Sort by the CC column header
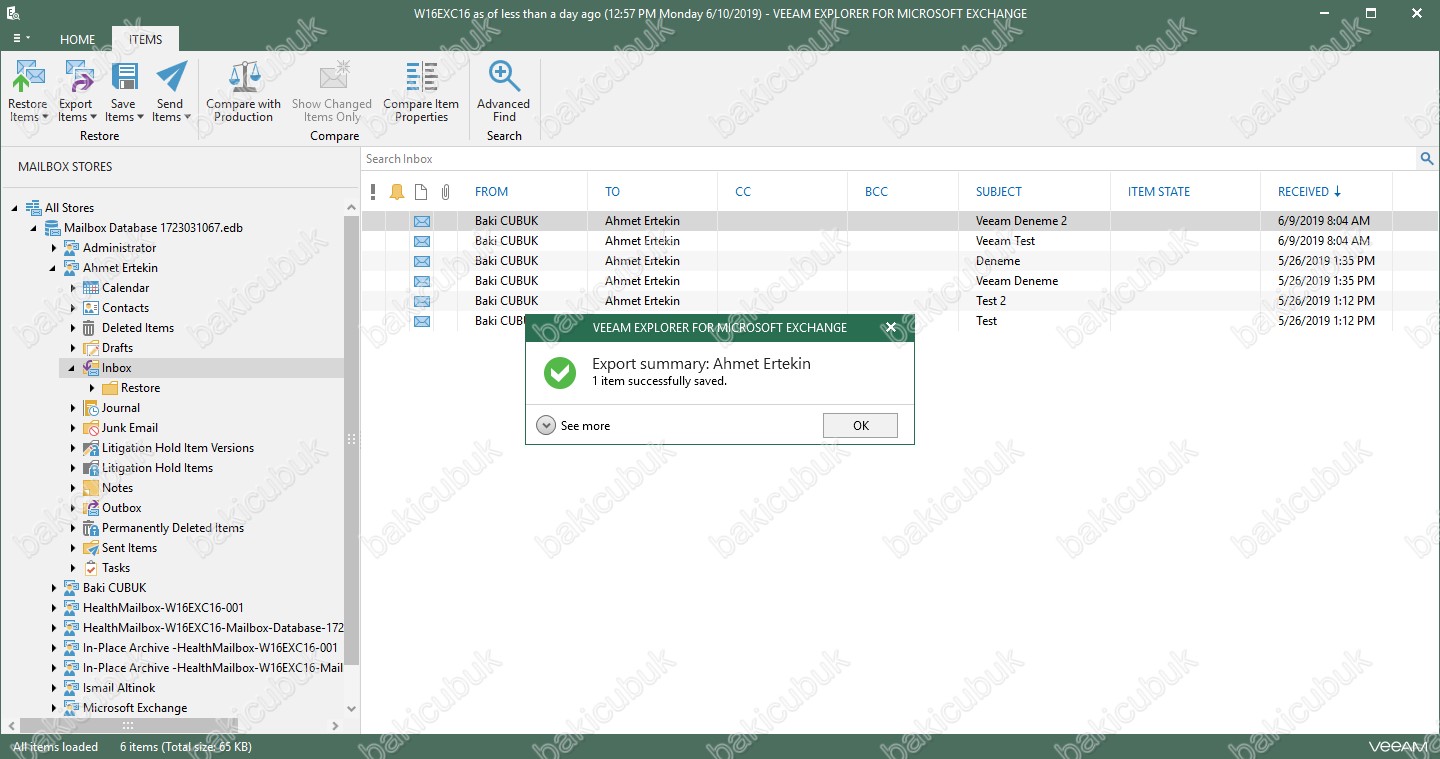This screenshot has width=1440, height=759. [x=743, y=192]
